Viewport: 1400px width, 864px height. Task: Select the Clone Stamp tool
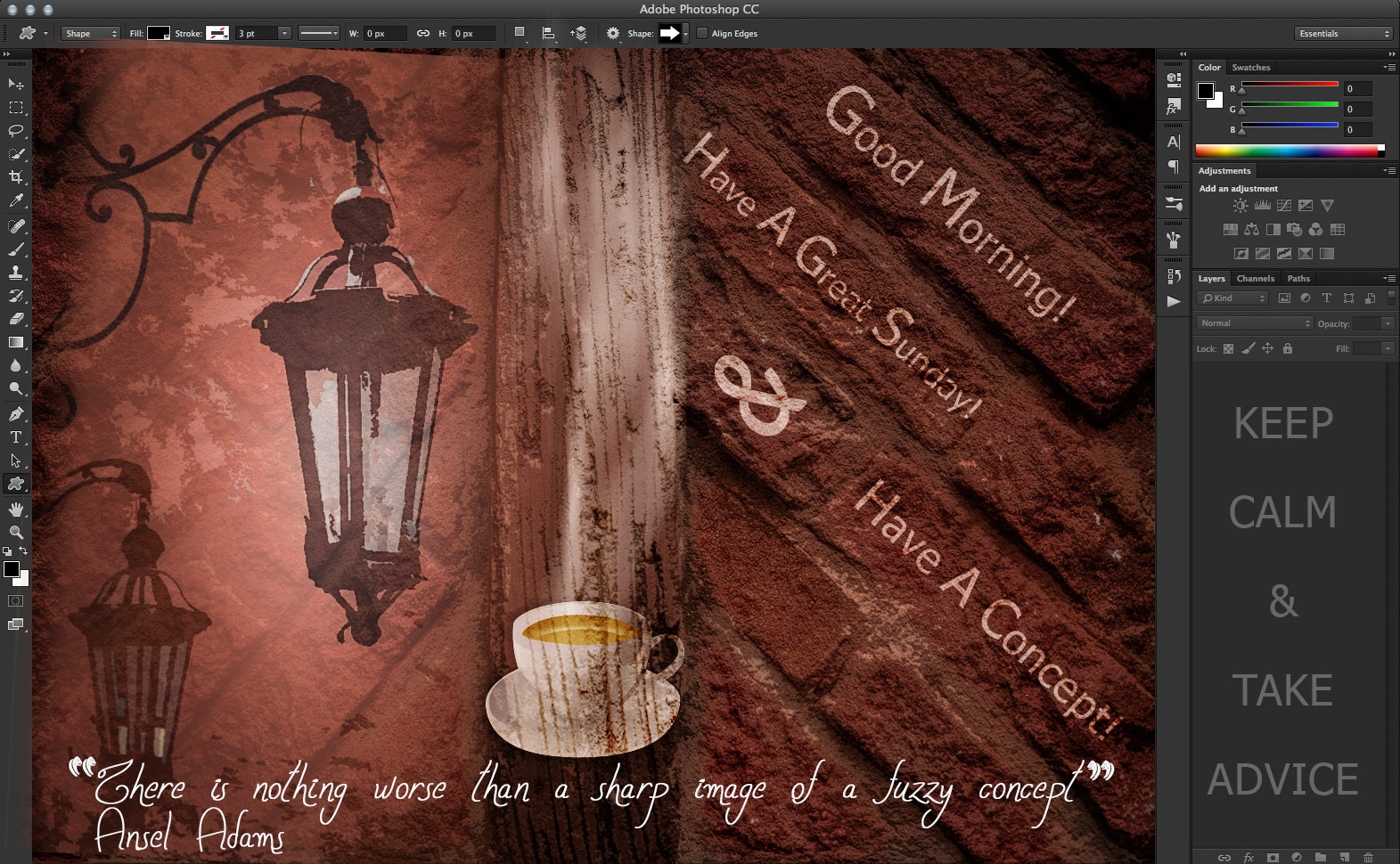coord(15,273)
